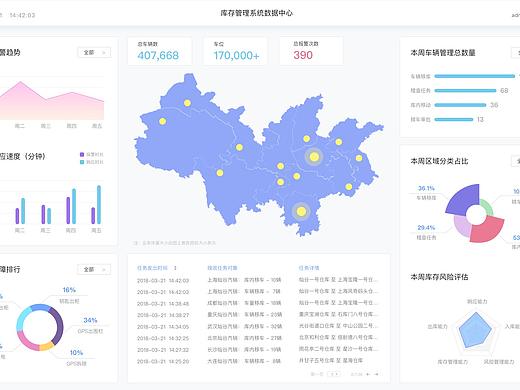This screenshot has height=390, width=520.
Task: Click the 任务详情 column header
Action: (309, 268)
